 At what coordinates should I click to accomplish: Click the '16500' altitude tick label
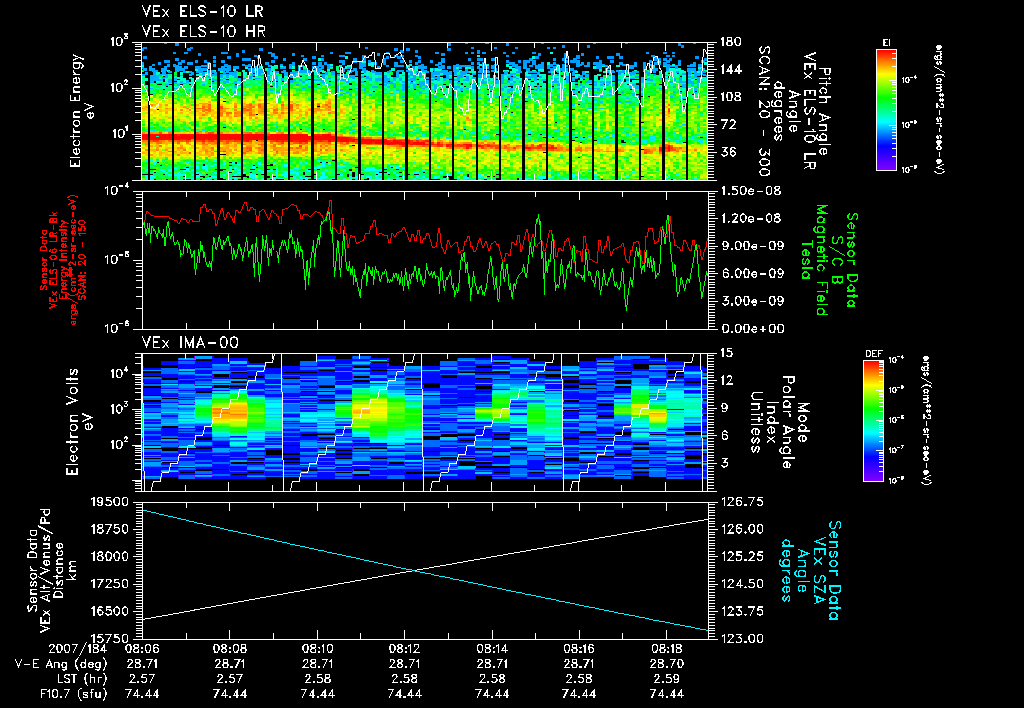[111, 612]
